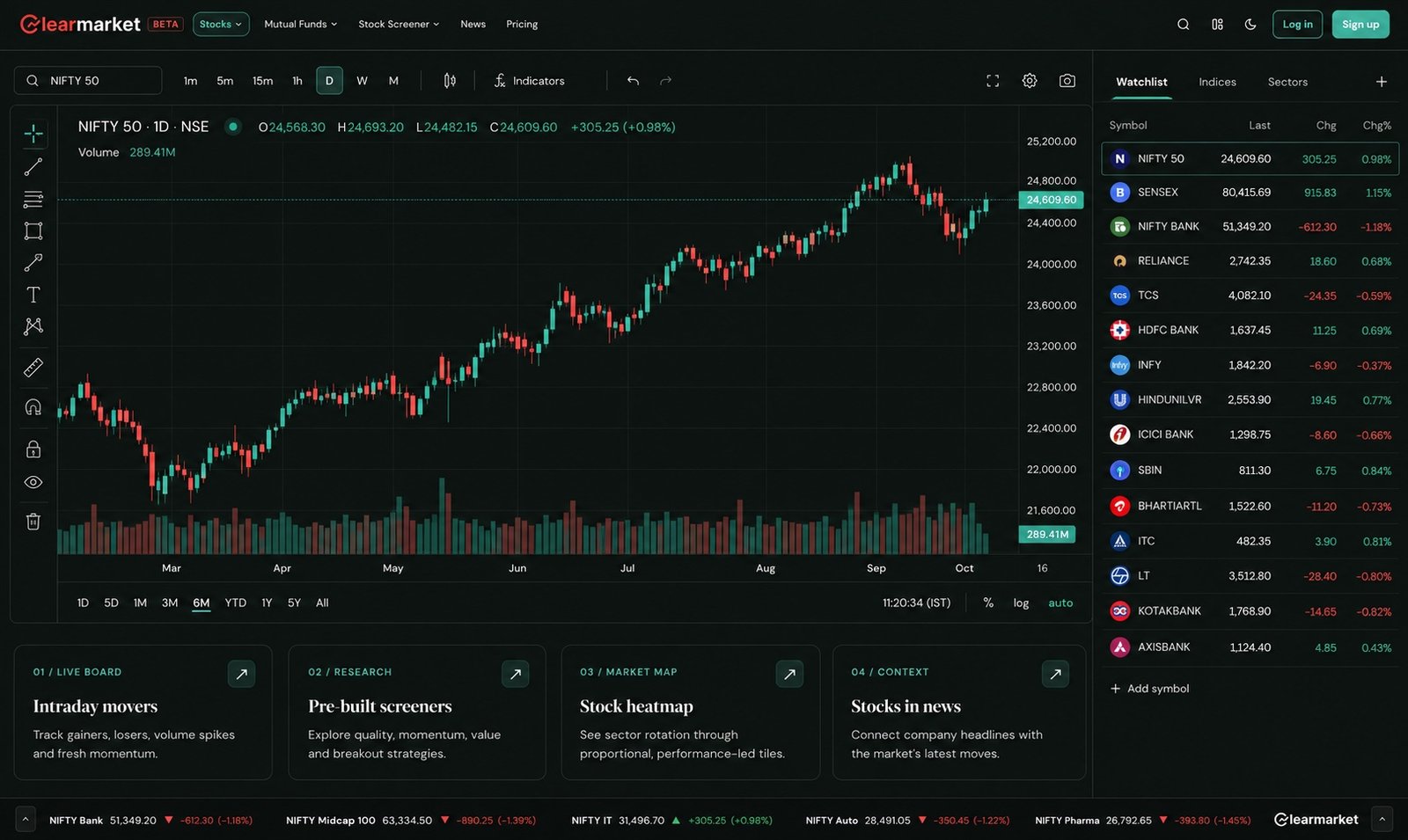Select the Monthly (M) timeframe
Viewport: 1408px width, 840px height.
point(393,81)
